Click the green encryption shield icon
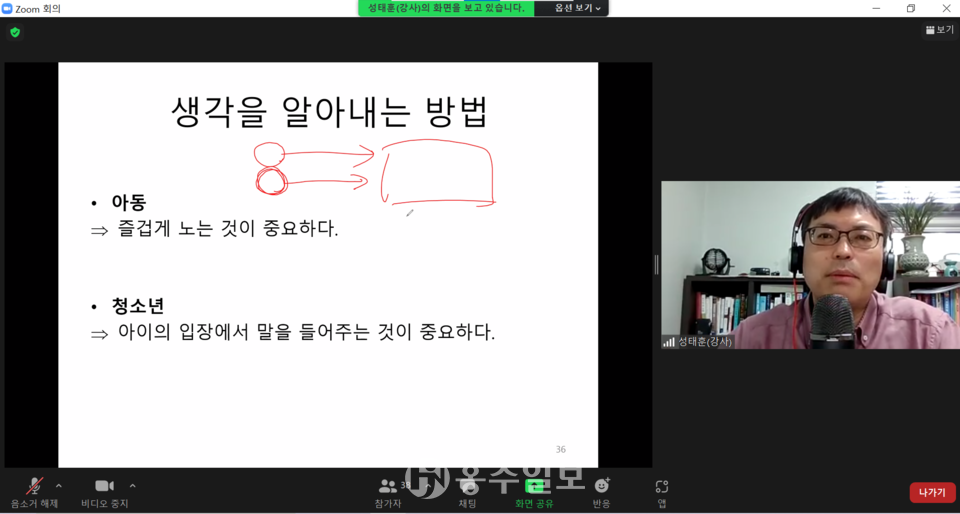The width and height of the screenshot is (960, 514). click(15, 32)
